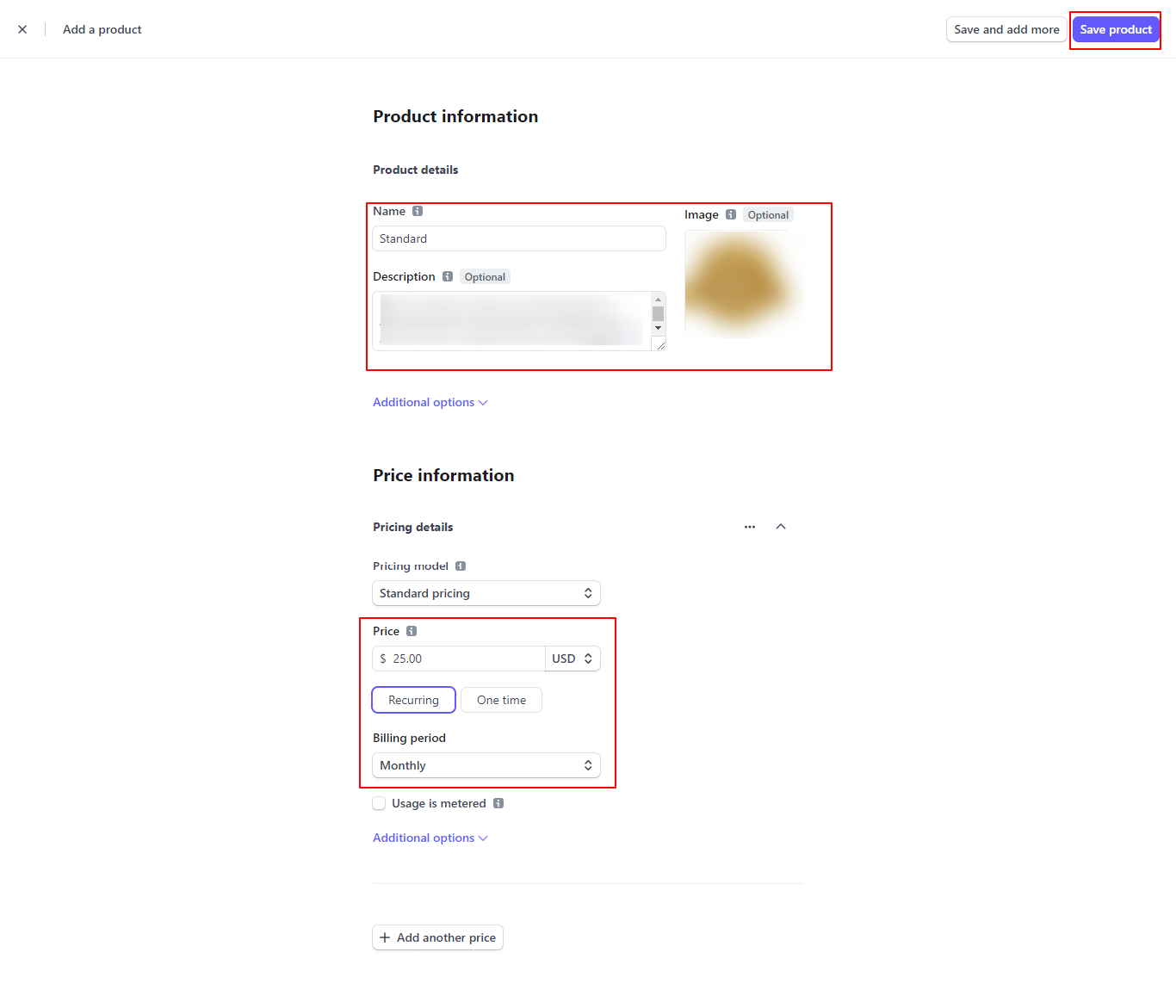Enable the Usage is metered checkbox

pyautogui.click(x=379, y=803)
